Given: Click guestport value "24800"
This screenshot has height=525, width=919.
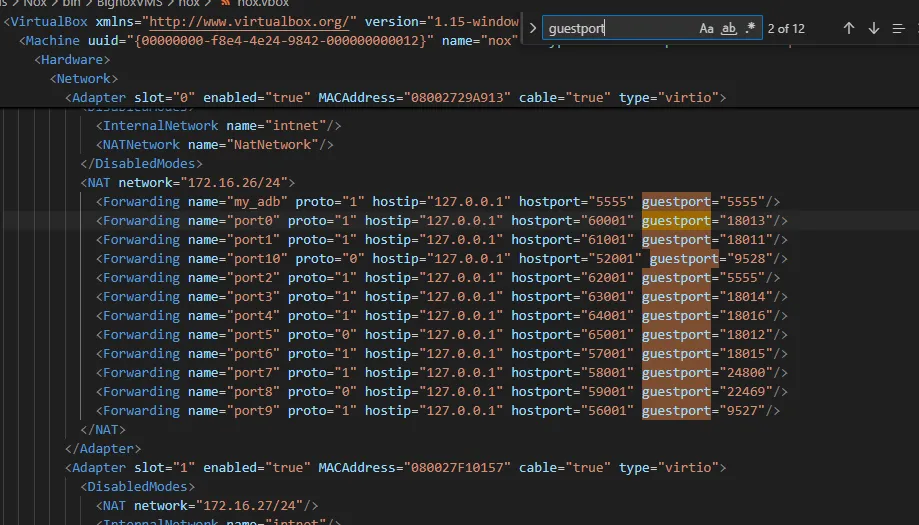Looking at the screenshot, I should 746,373.
